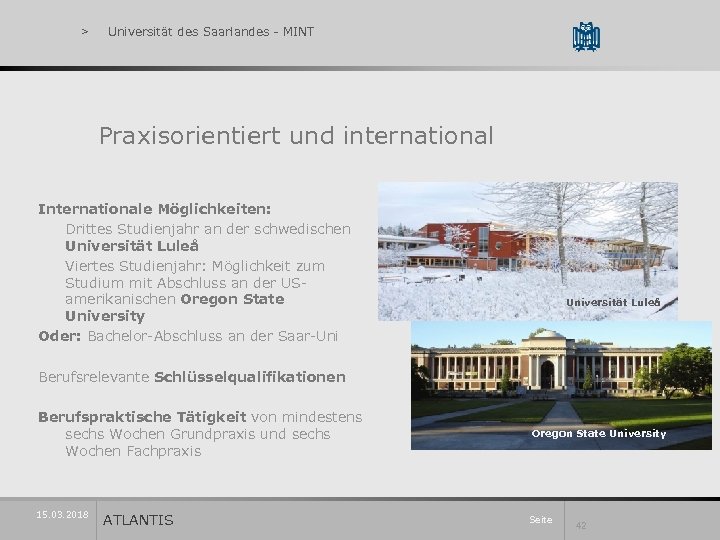This screenshot has width=720, height=540.
Task: Click the Oregon State University building photo
Action: tap(561, 385)
